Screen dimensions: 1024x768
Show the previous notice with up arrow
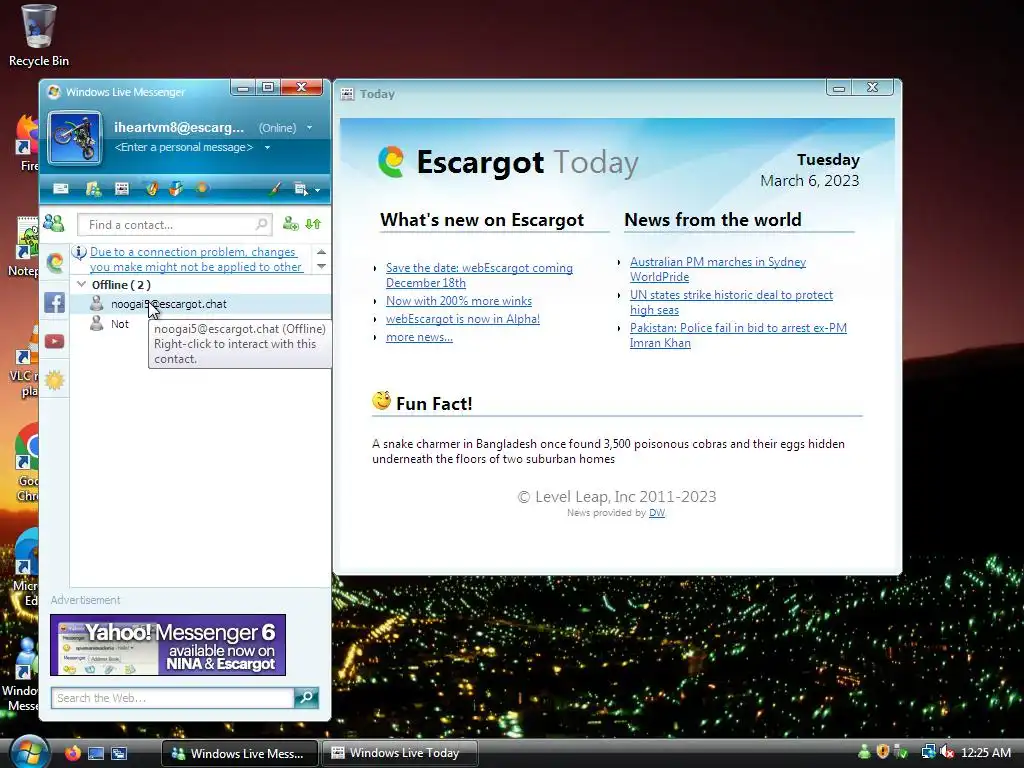coord(321,252)
